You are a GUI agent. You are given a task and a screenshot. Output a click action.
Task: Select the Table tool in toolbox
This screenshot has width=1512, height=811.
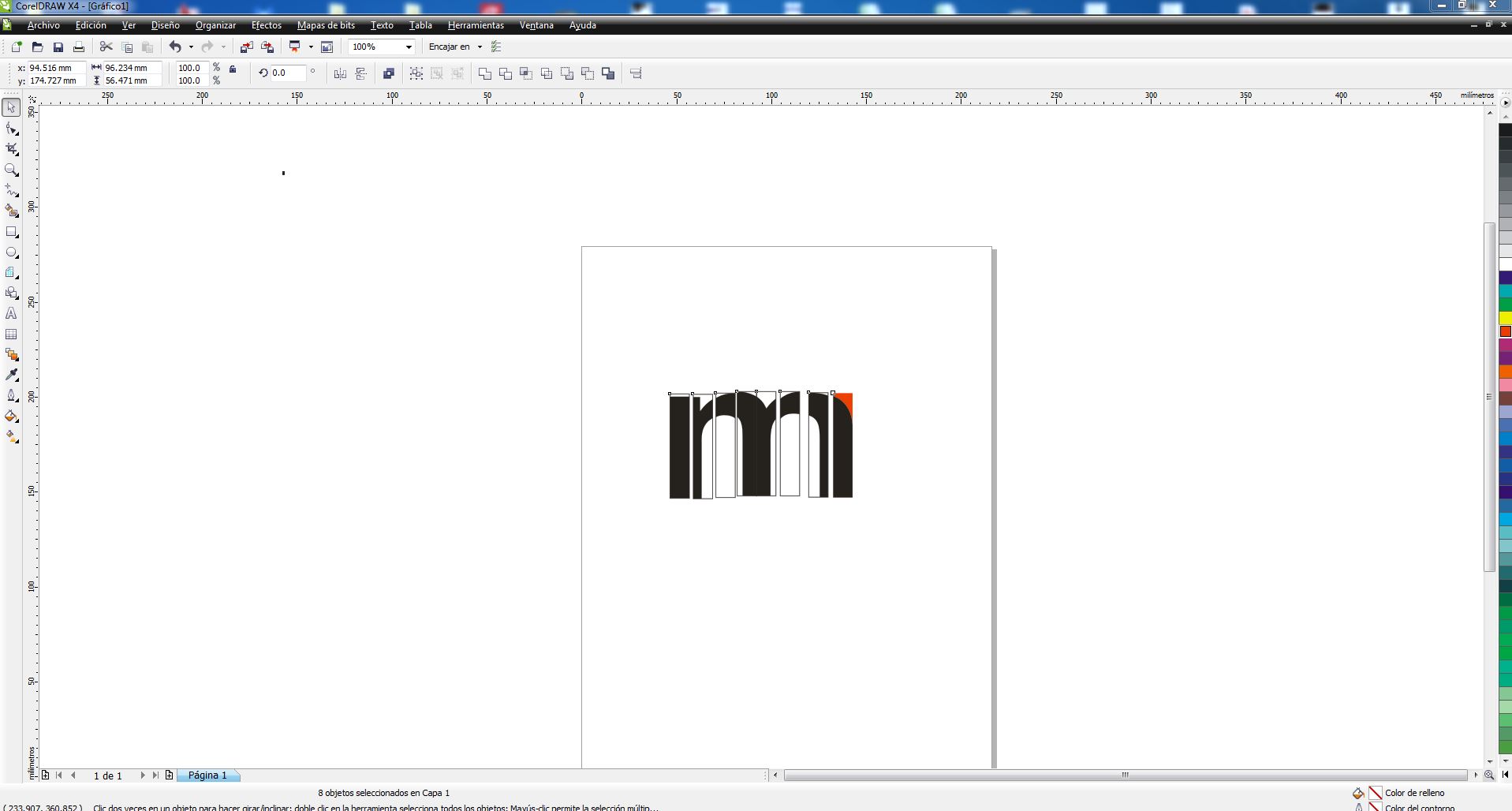(x=11, y=334)
